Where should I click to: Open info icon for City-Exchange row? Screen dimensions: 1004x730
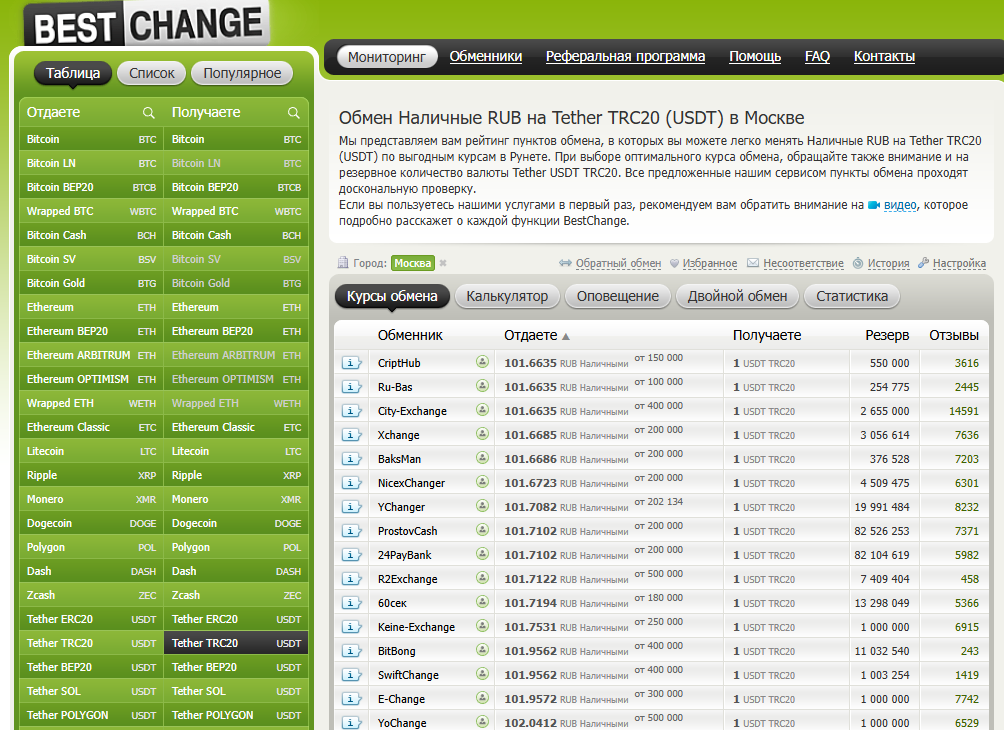pos(351,411)
